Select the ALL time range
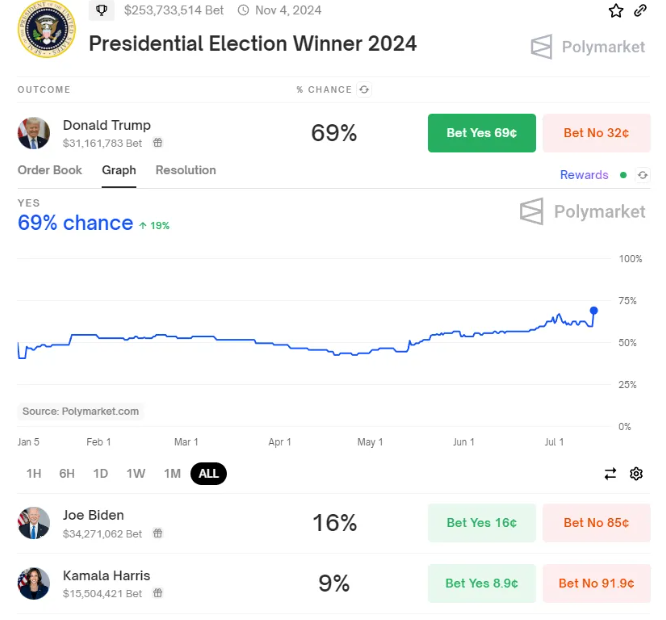The height and width of the screenshot is (620, 666). click(209, 473)
